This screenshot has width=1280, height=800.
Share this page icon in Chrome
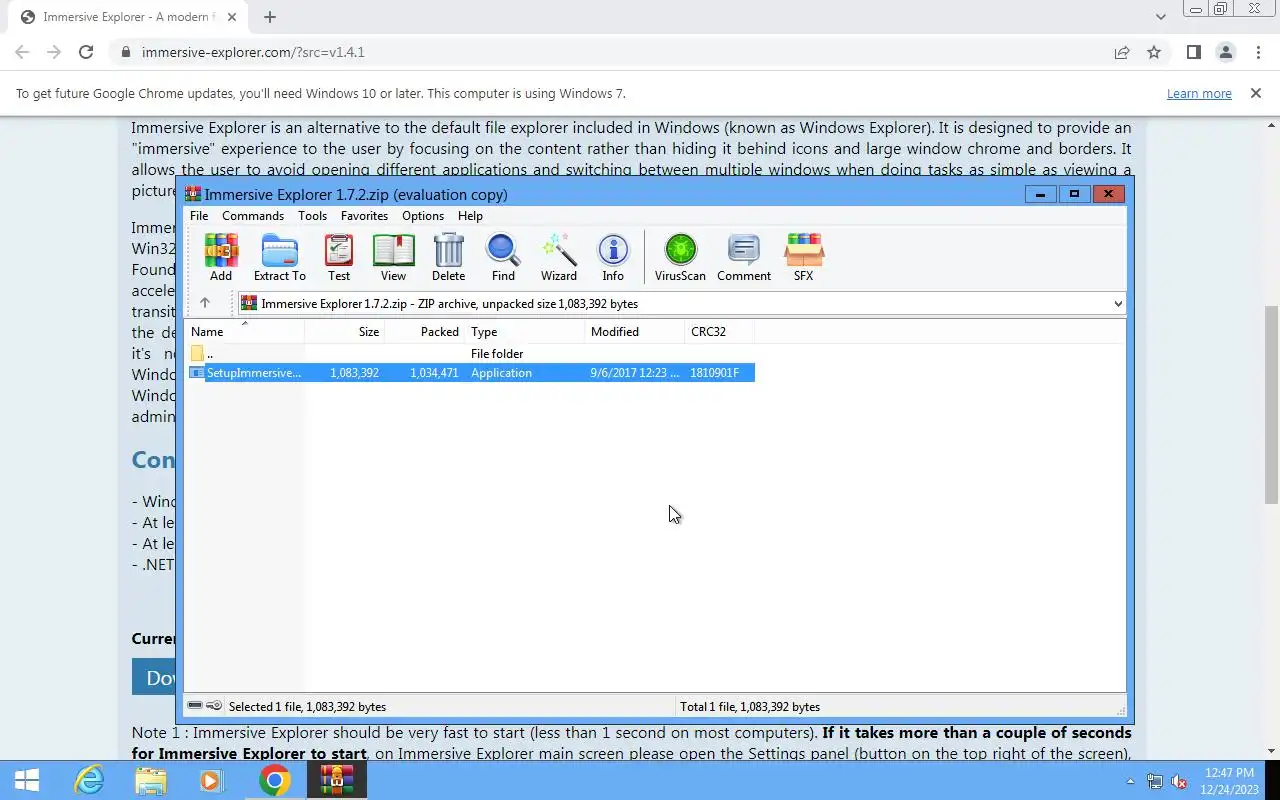click(x=1122, y=52)
